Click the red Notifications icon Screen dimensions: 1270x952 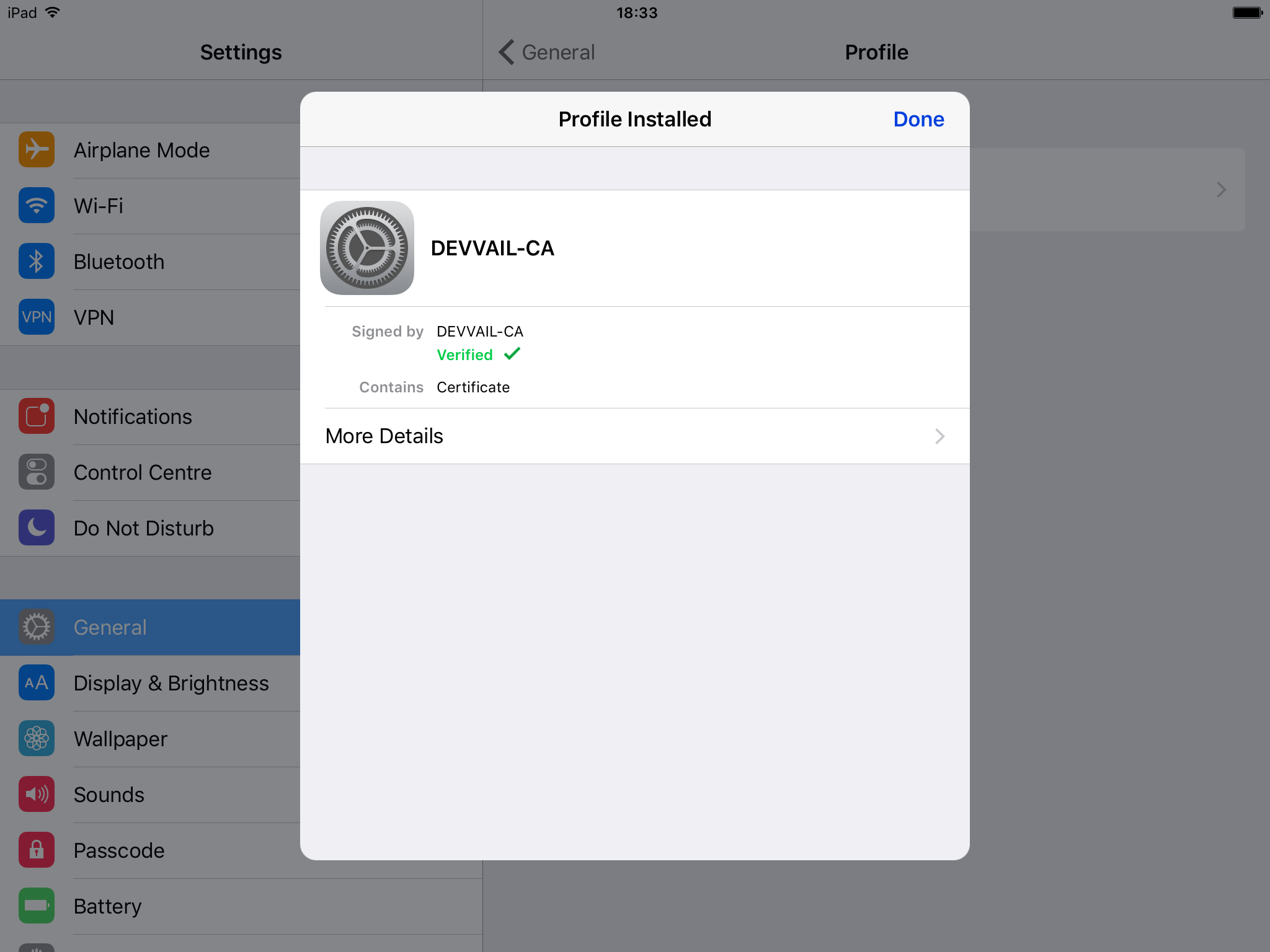[x=37, y=416]
